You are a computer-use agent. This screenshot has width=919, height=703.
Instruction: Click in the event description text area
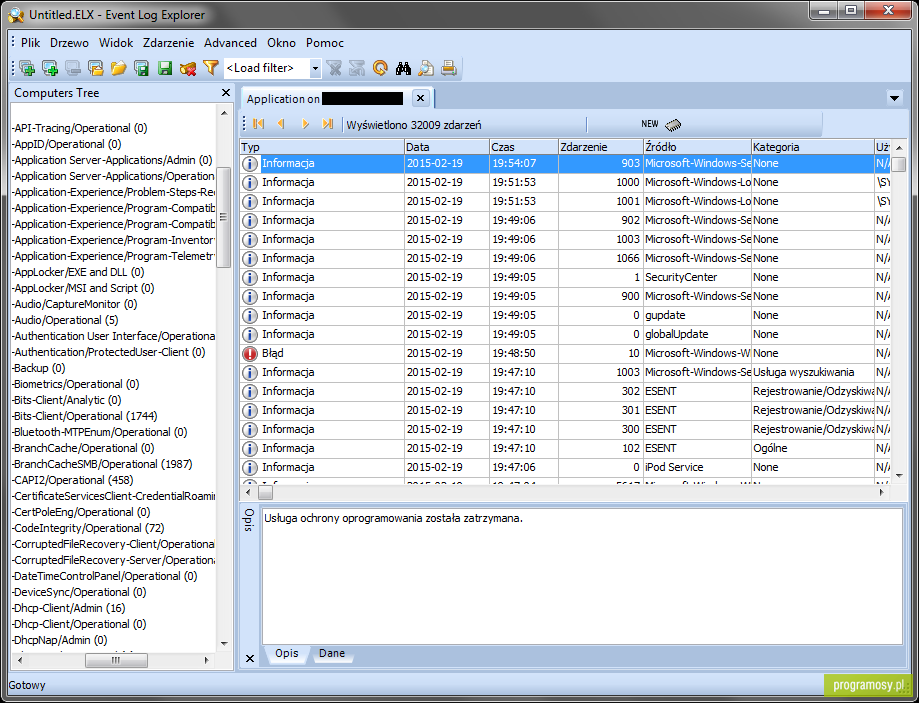pyautogui.click(x=581, y=576)
